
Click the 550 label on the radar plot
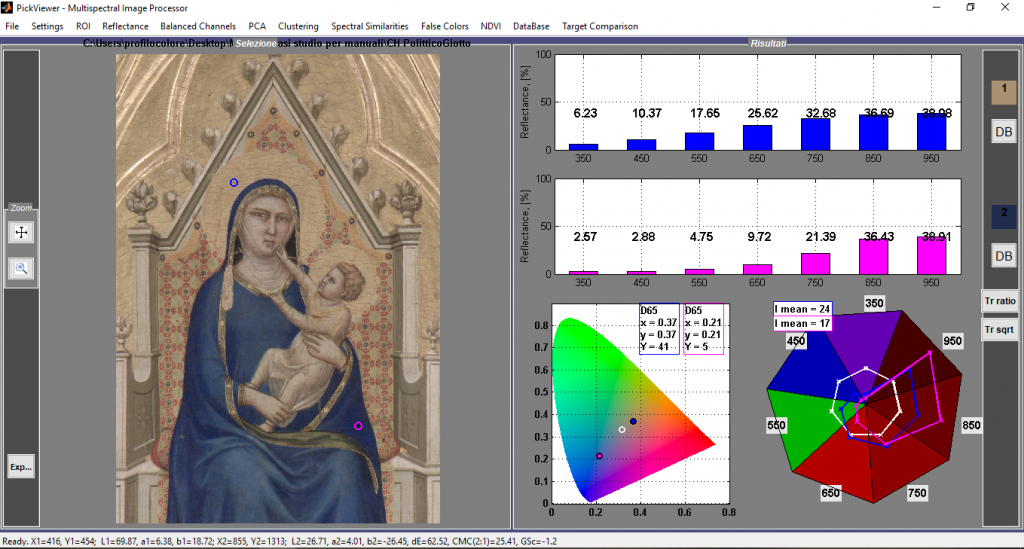[776, 425]
